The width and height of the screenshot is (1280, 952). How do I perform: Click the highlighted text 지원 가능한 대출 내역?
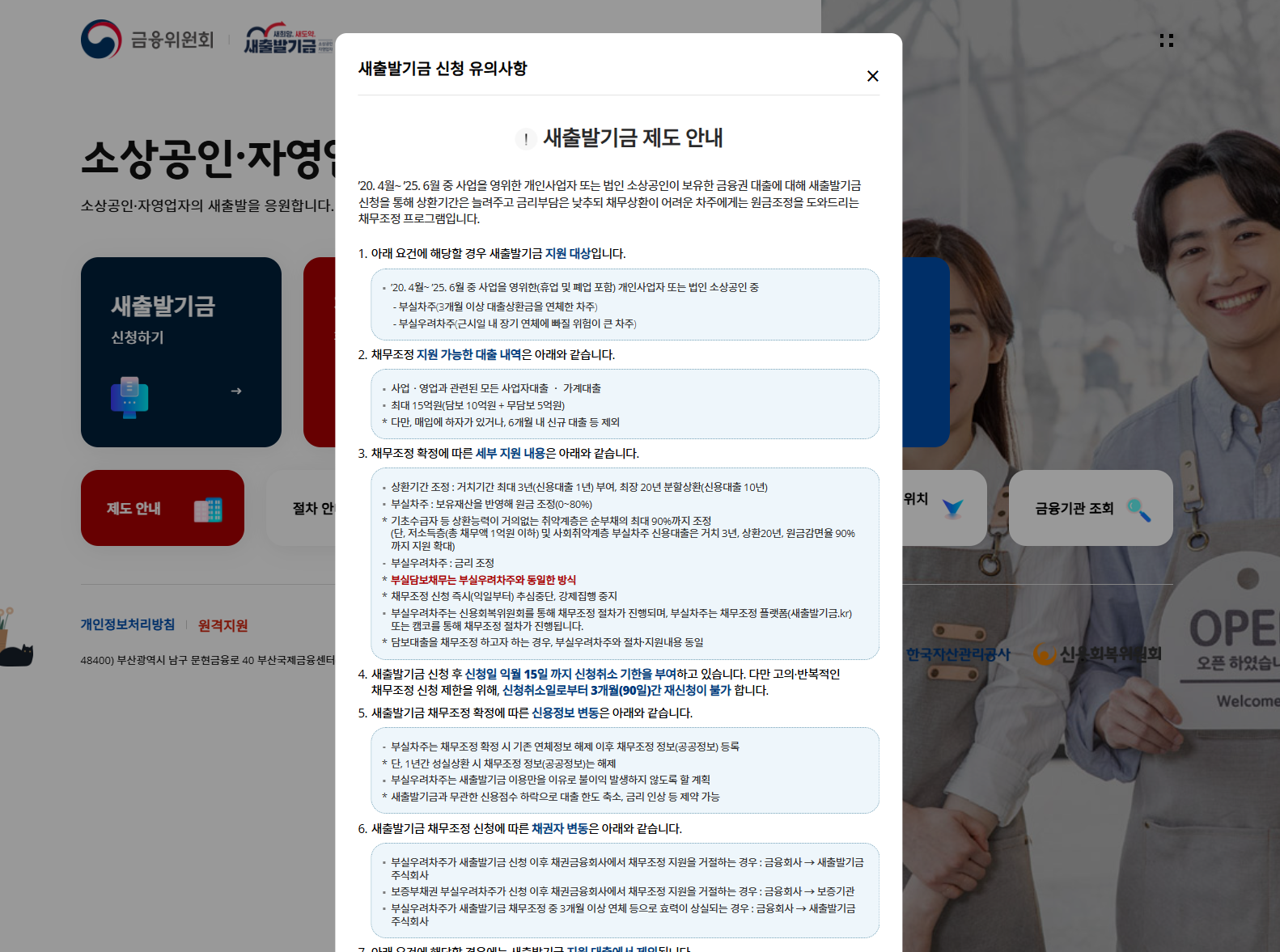[469, 354]
